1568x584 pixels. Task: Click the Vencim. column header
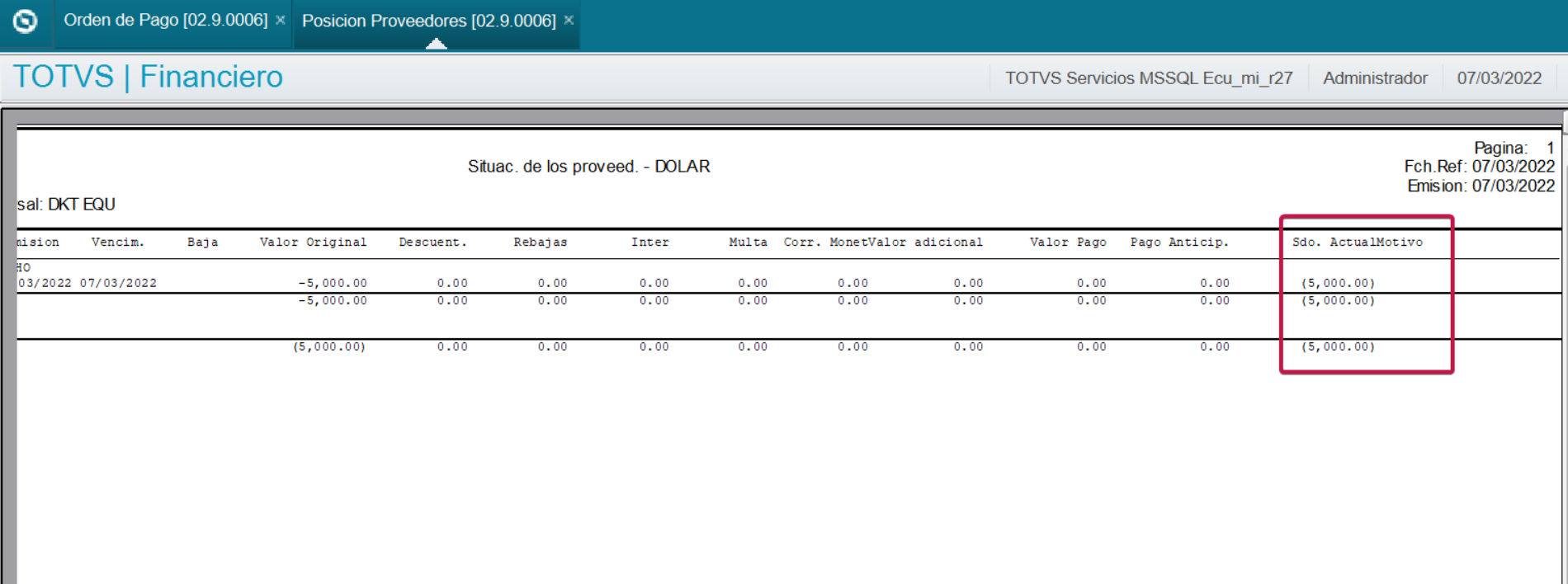click(118, 243)
